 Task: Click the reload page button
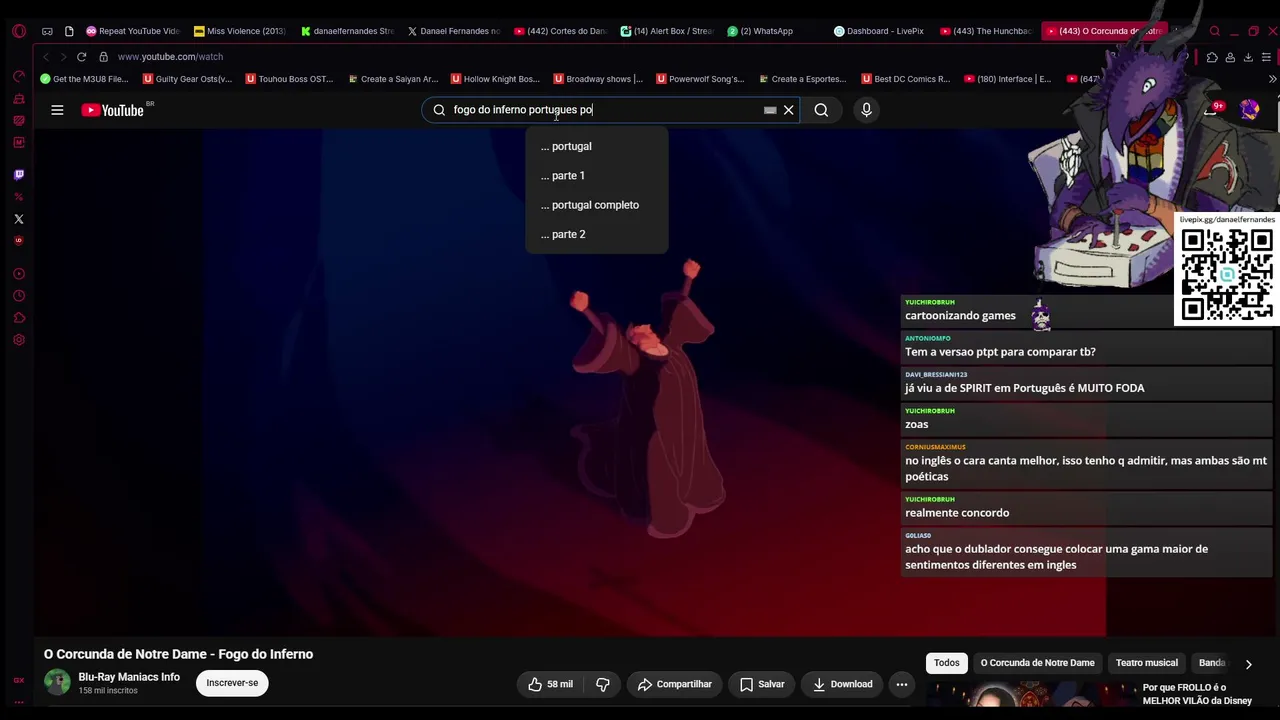click(x=81, y=57)
